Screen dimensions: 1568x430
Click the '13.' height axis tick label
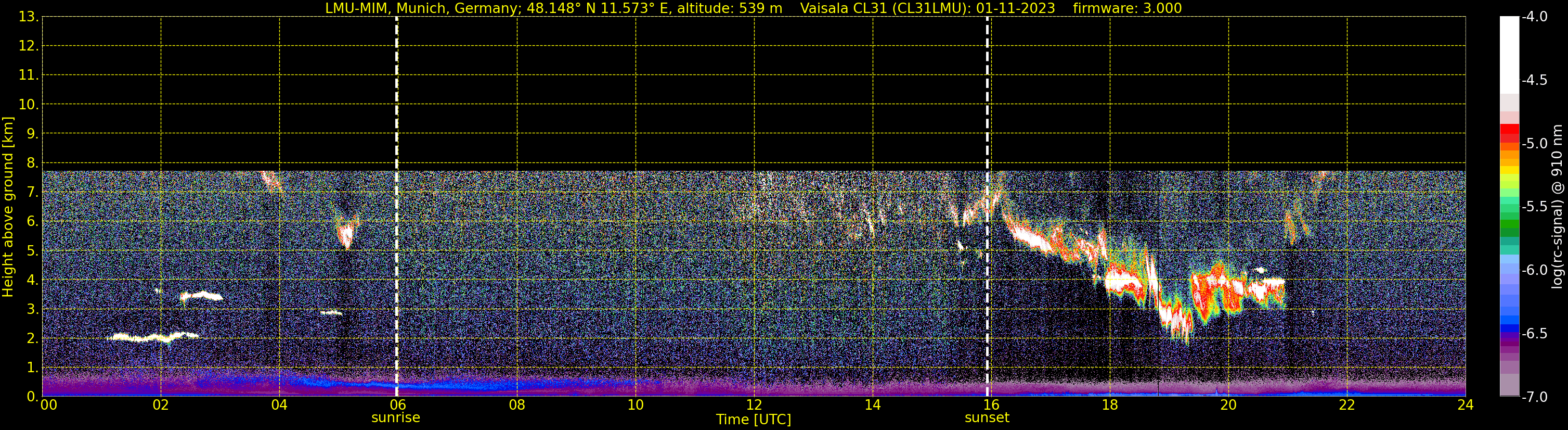[x=29, y=17]
